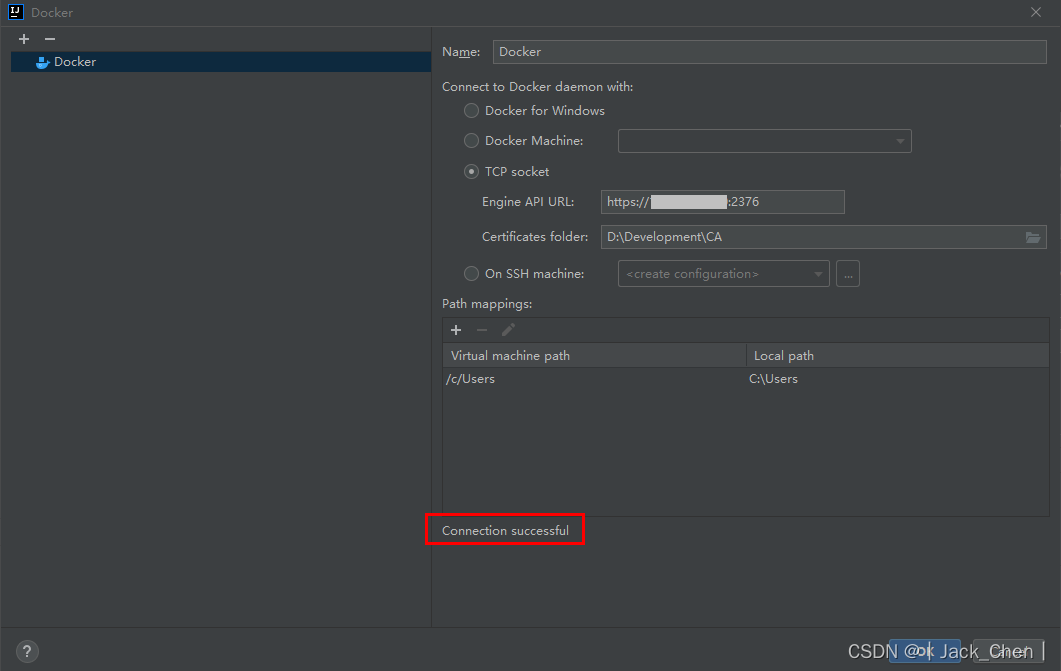Select On SSH machine radio button

pos(471,273)
